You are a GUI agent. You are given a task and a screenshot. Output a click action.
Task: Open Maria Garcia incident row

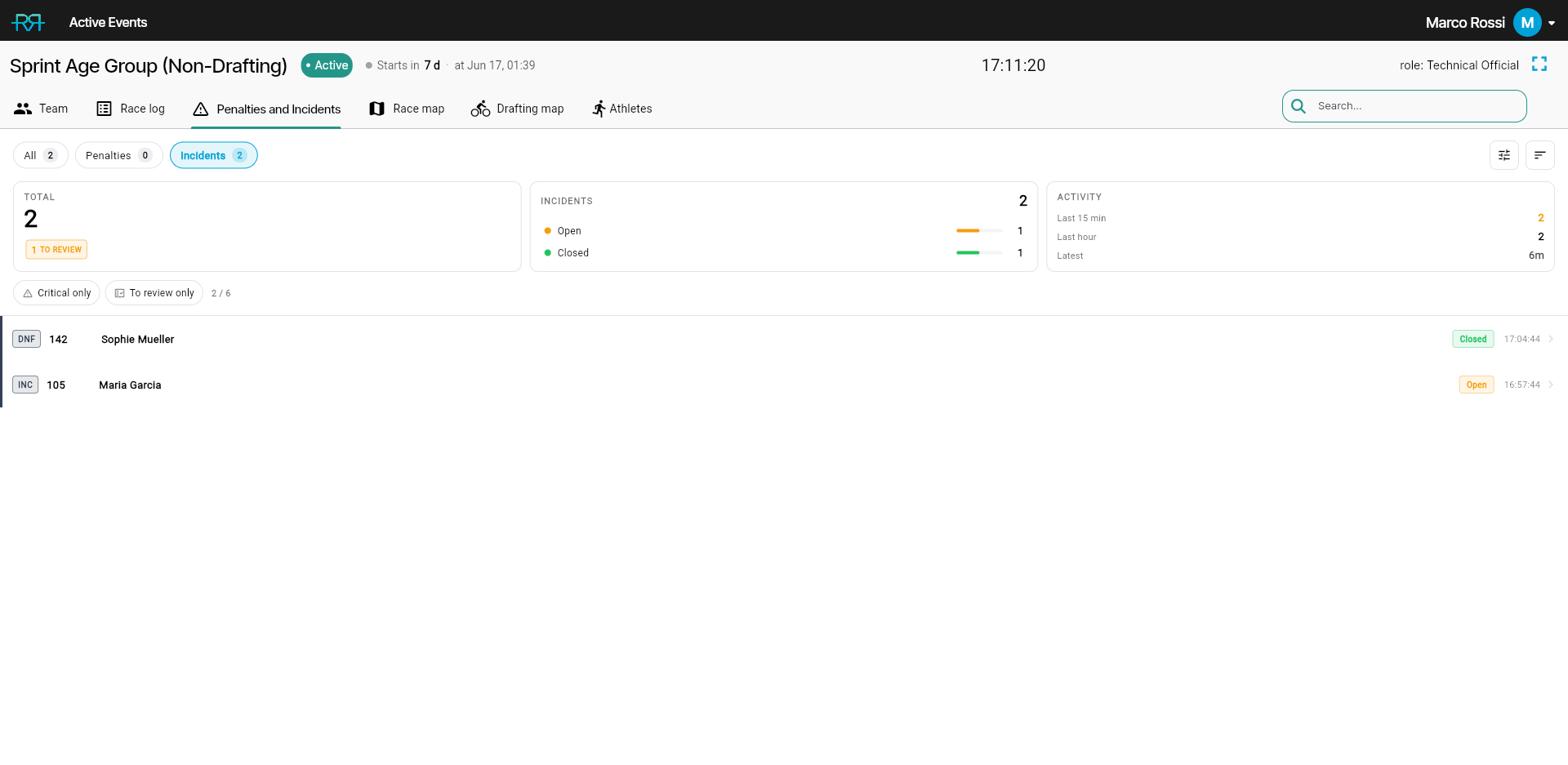(x=784, y=385)
